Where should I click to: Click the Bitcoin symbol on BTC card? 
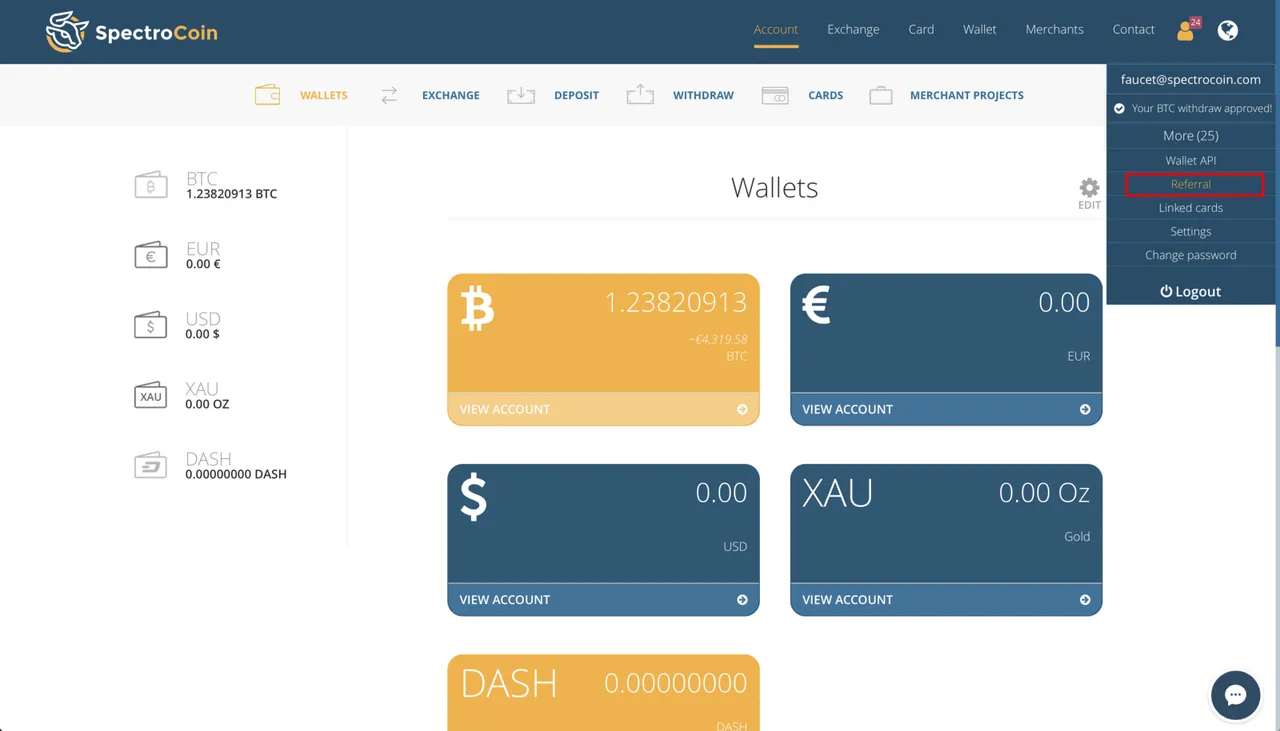[x=477, y=307]
